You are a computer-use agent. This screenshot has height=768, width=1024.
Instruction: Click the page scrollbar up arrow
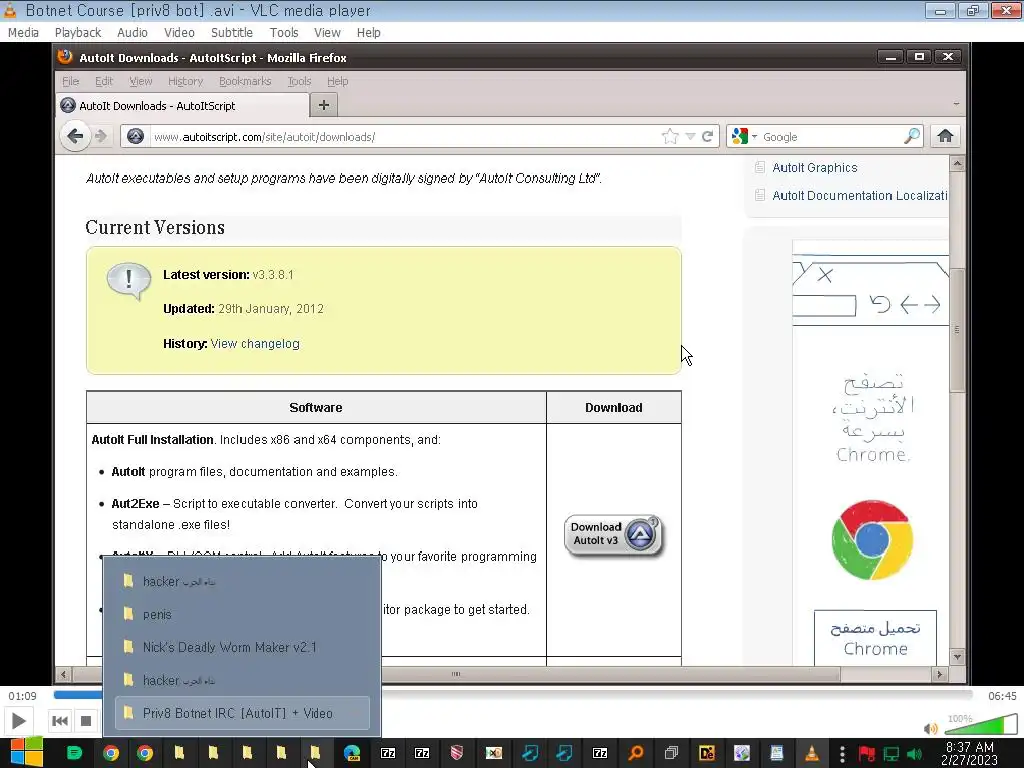(x=957, y=164)
